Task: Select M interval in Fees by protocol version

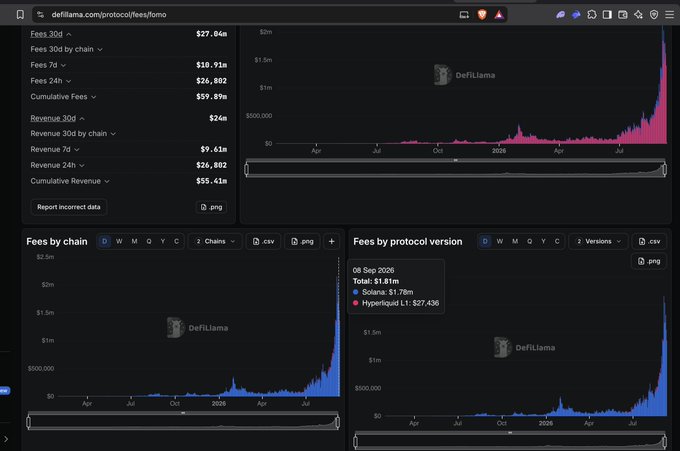Action: (515, 242)
